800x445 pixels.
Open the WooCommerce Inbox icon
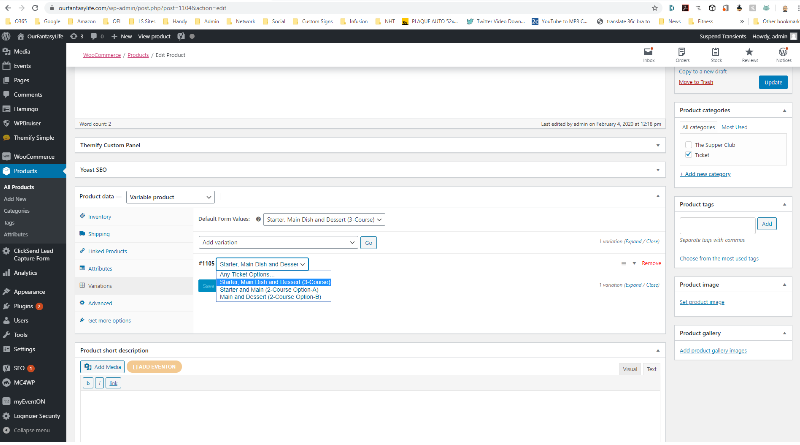(649, 55)
